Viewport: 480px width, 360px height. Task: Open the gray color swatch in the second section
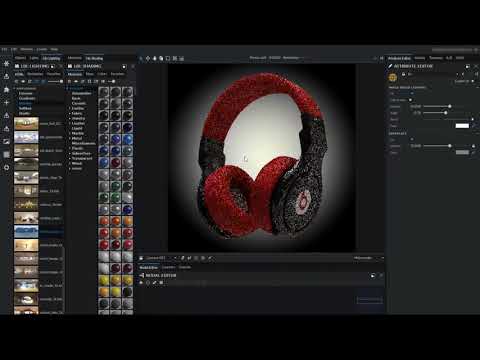point(462,152)
